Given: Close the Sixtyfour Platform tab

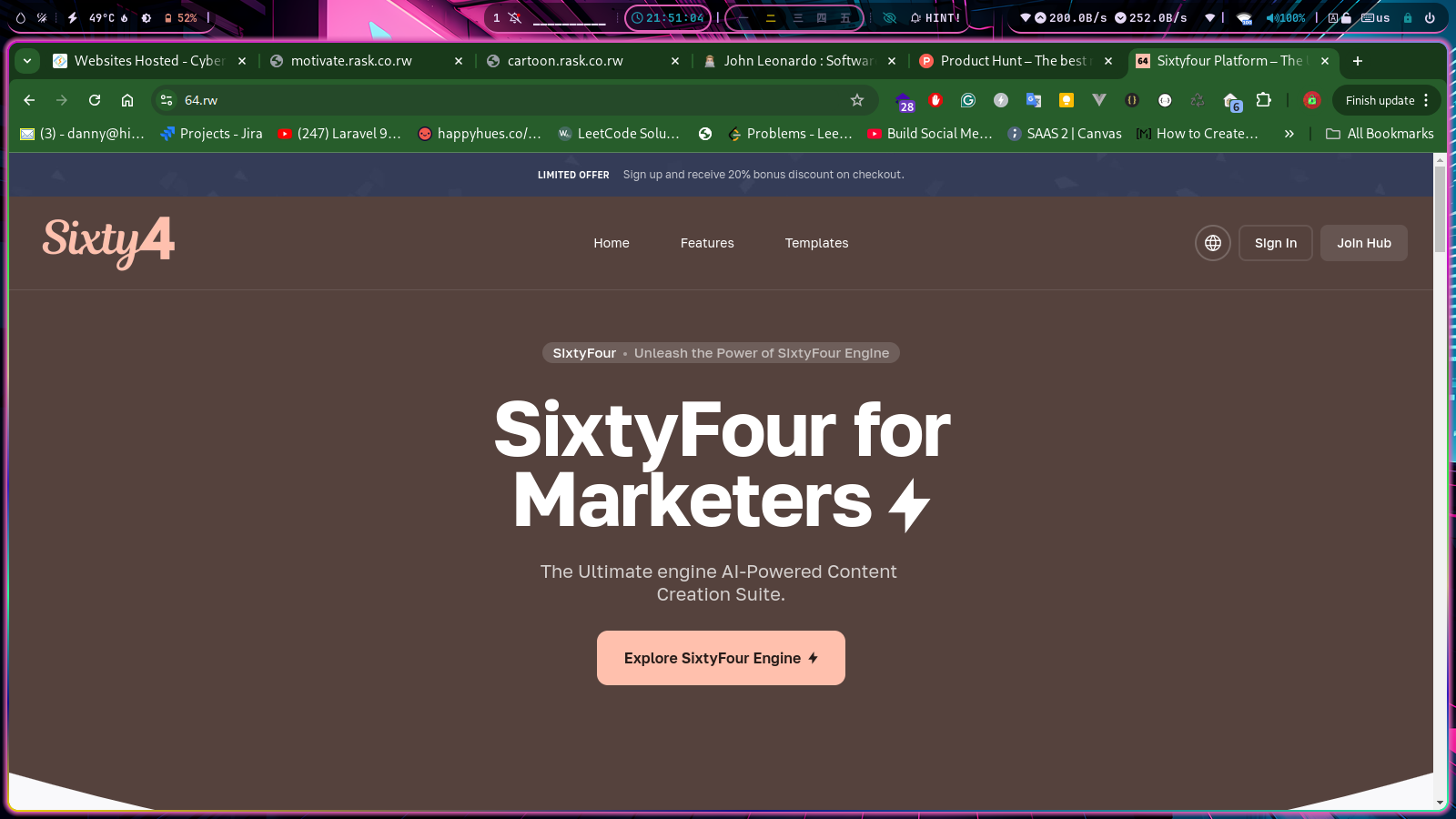Looking at the screenshot, I should [1325, 61].
